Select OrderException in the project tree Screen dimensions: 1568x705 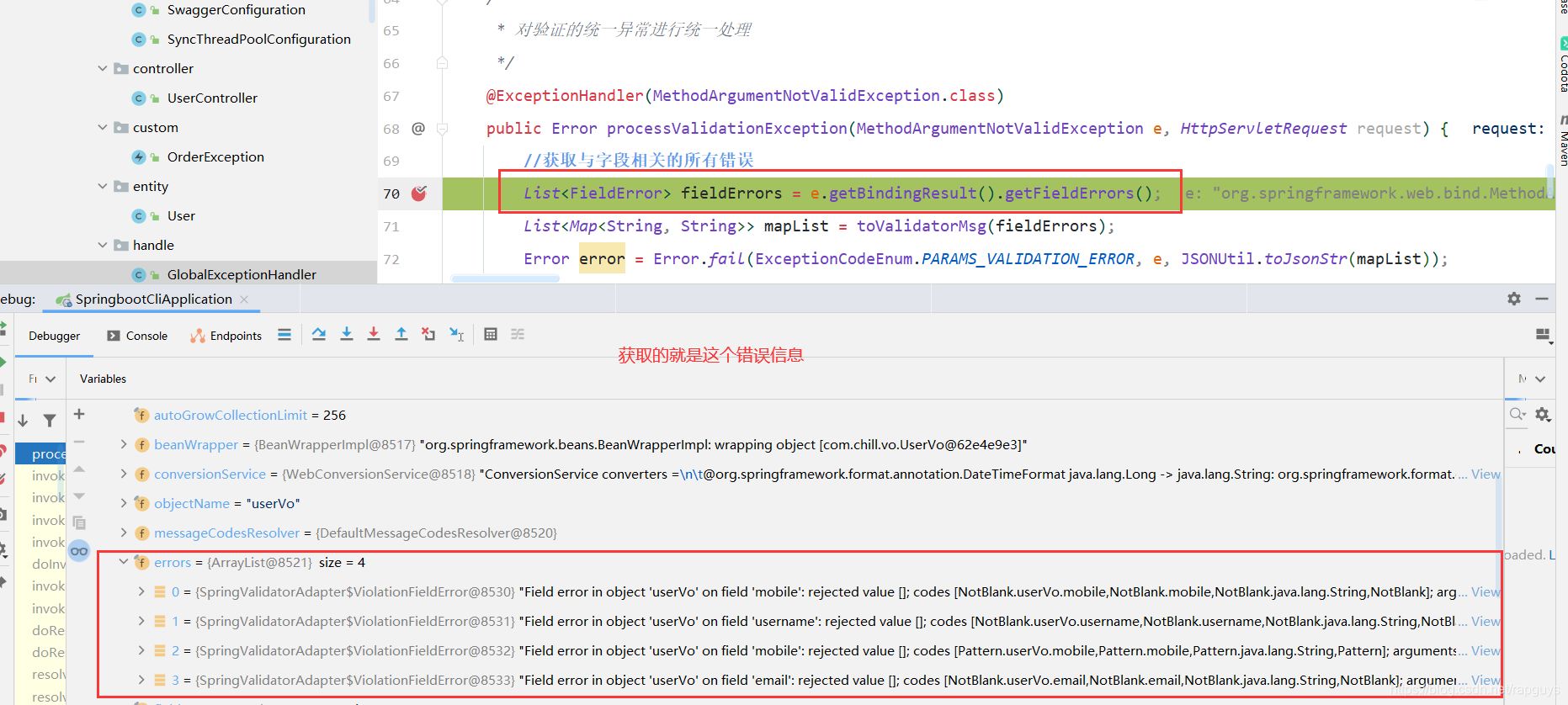(x=215, y=156)
